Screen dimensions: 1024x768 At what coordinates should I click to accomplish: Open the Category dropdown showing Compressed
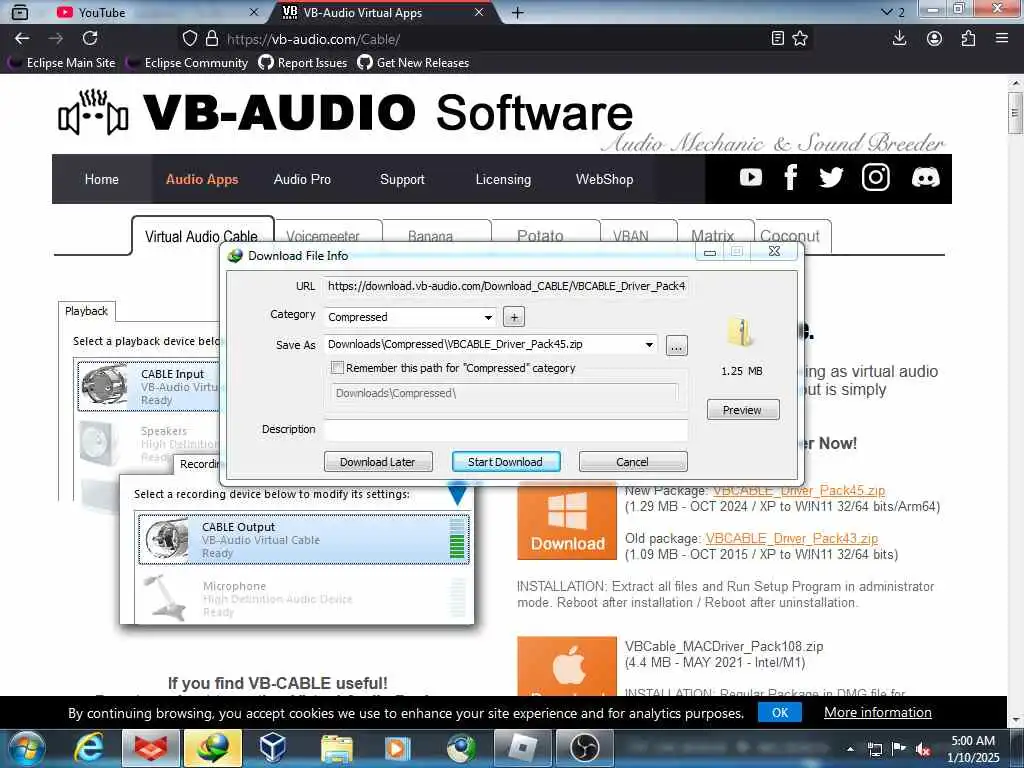(409, 317)
